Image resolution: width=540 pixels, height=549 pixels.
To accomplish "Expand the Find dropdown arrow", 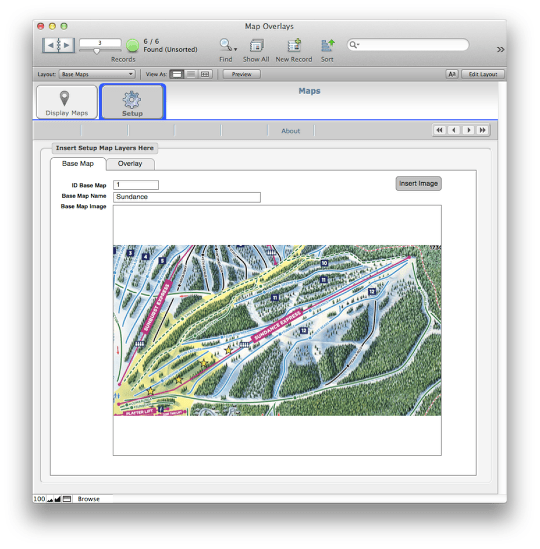I will [236, 49].
